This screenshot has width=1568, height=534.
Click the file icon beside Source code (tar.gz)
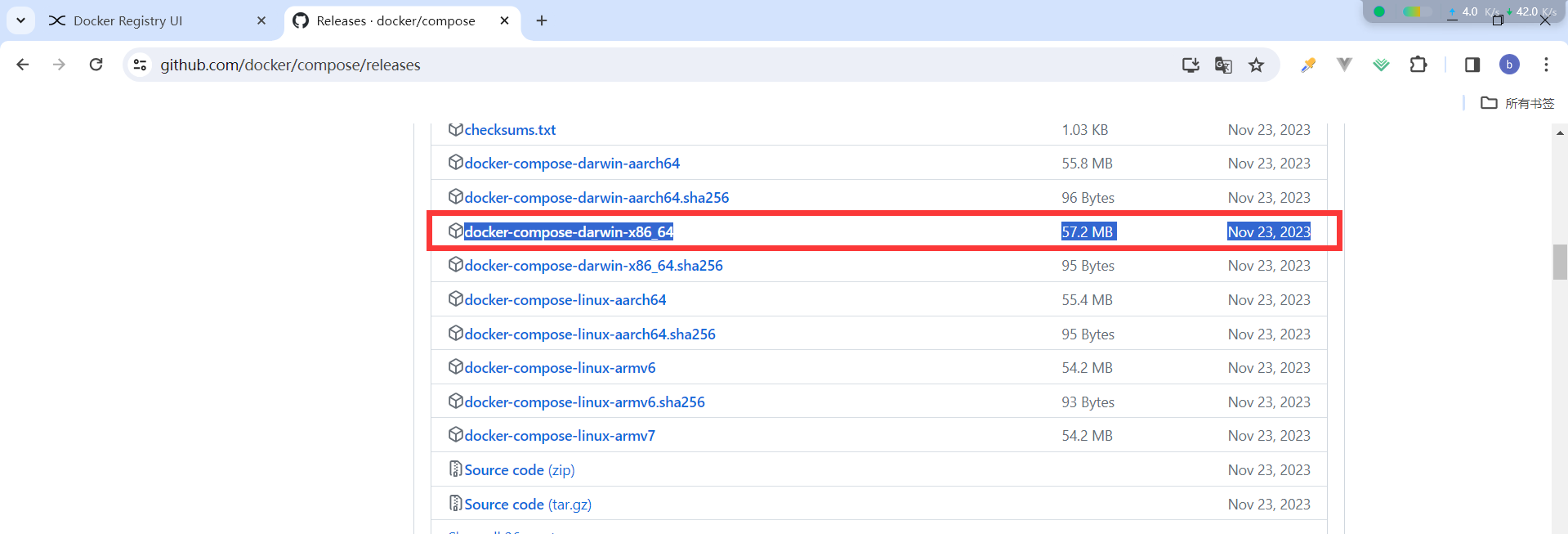coord(456,503)
